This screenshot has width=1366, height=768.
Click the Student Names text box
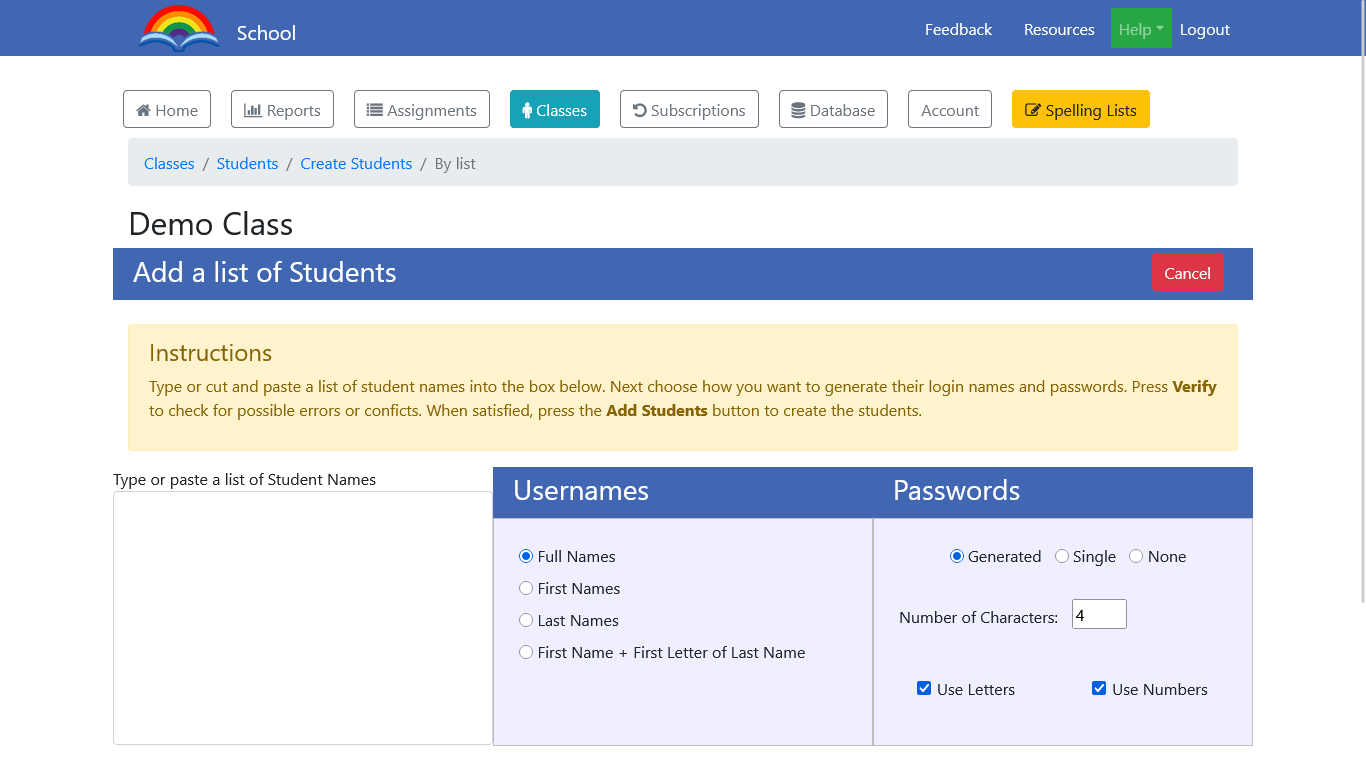click(x=303, y=618)
